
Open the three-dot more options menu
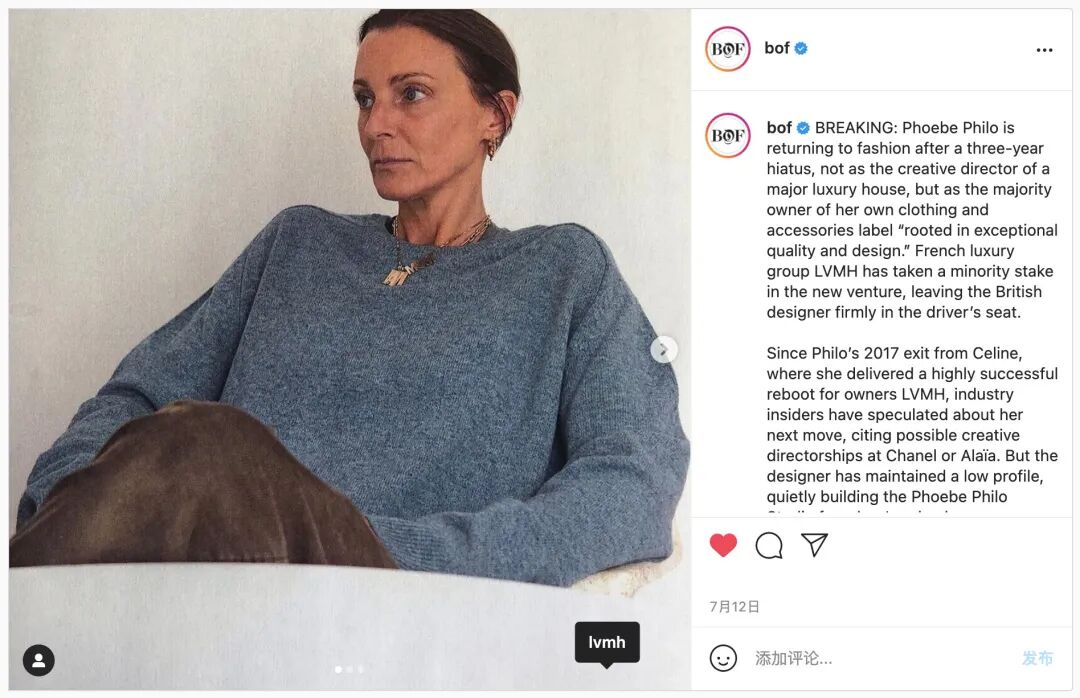[1044, 50]
